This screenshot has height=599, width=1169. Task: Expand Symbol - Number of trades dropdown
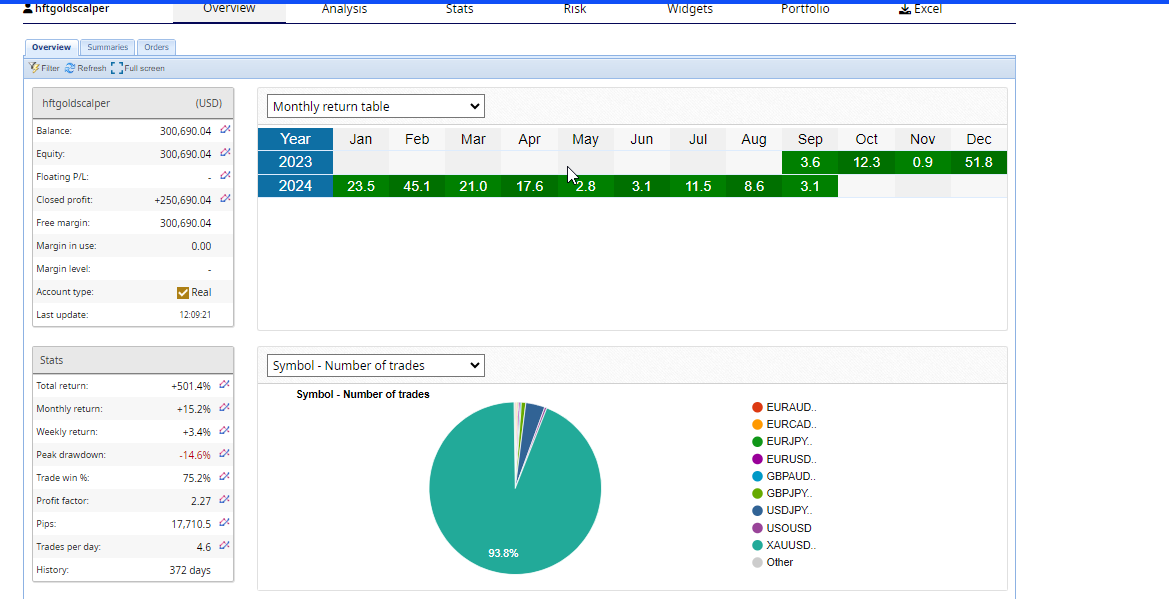[x=375, y=366]
